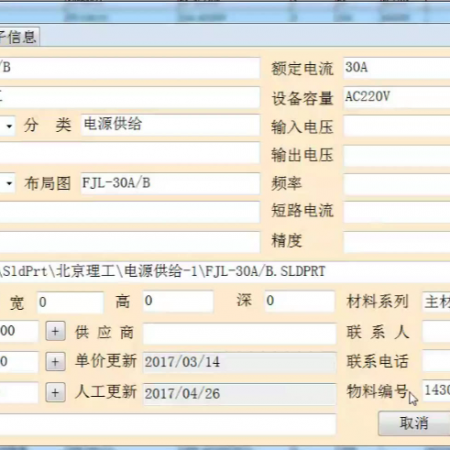Viewport: 450px width, 450px height.
Task: Click the empty field left of 精度
Action: pos(130,242)
